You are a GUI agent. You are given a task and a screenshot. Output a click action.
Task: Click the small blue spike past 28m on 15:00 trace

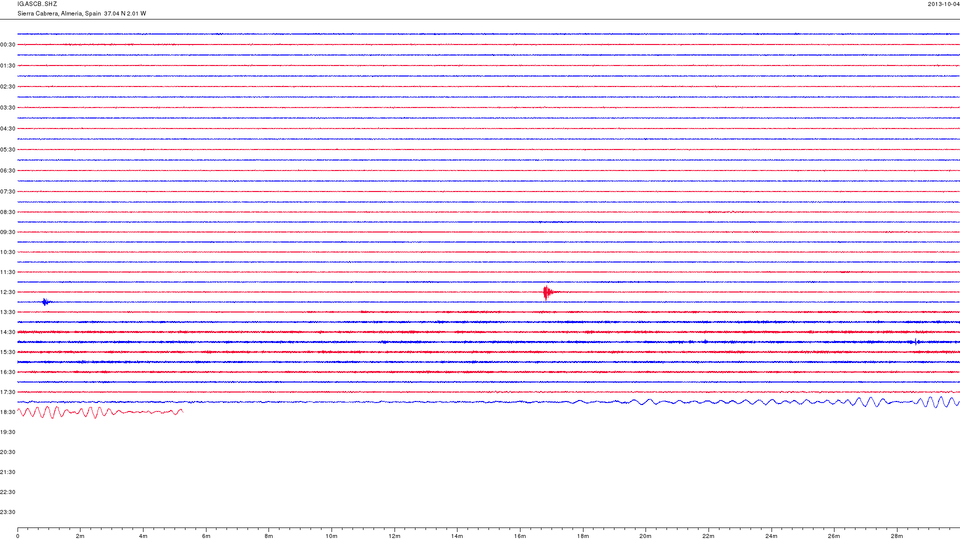(x=915, y=342)
